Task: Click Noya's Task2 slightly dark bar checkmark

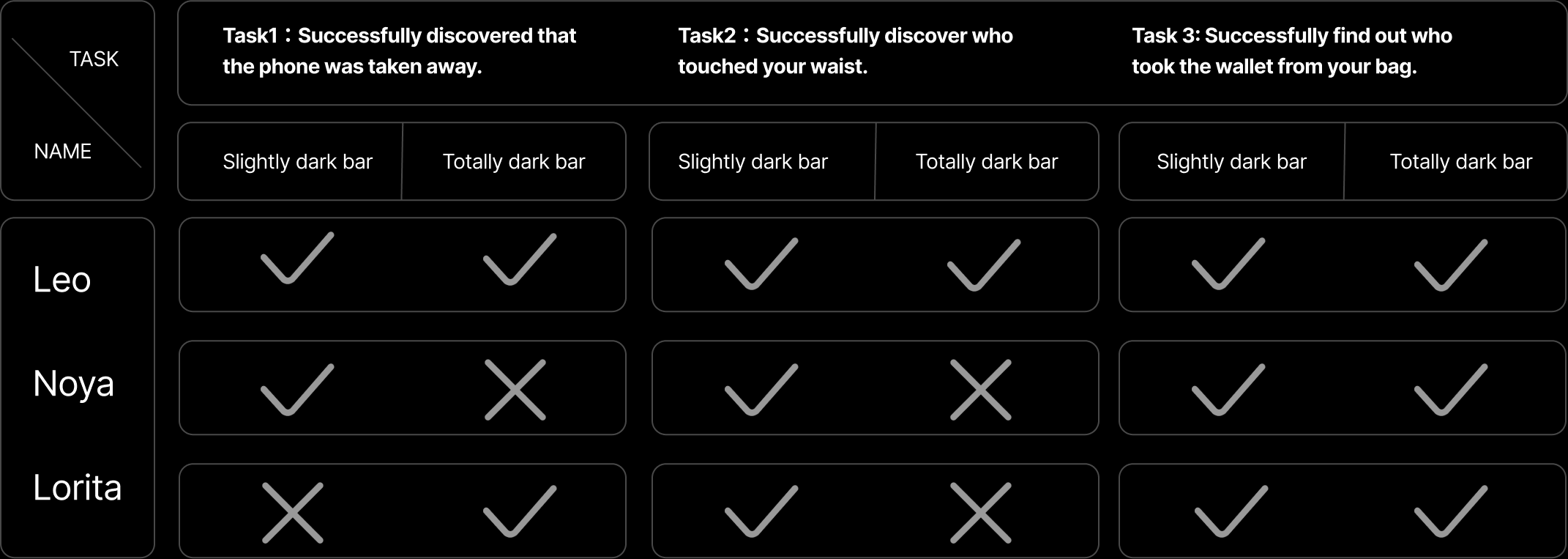Action: [761, 390]
